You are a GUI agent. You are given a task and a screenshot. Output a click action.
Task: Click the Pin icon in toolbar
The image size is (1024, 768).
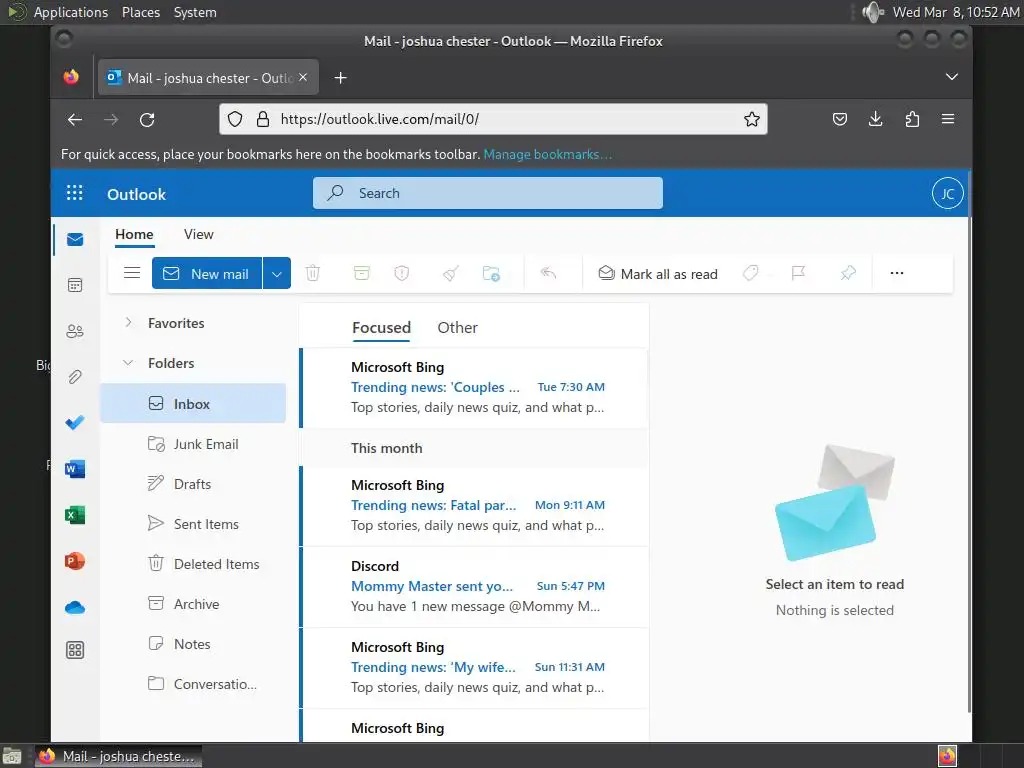pos(848,273)
